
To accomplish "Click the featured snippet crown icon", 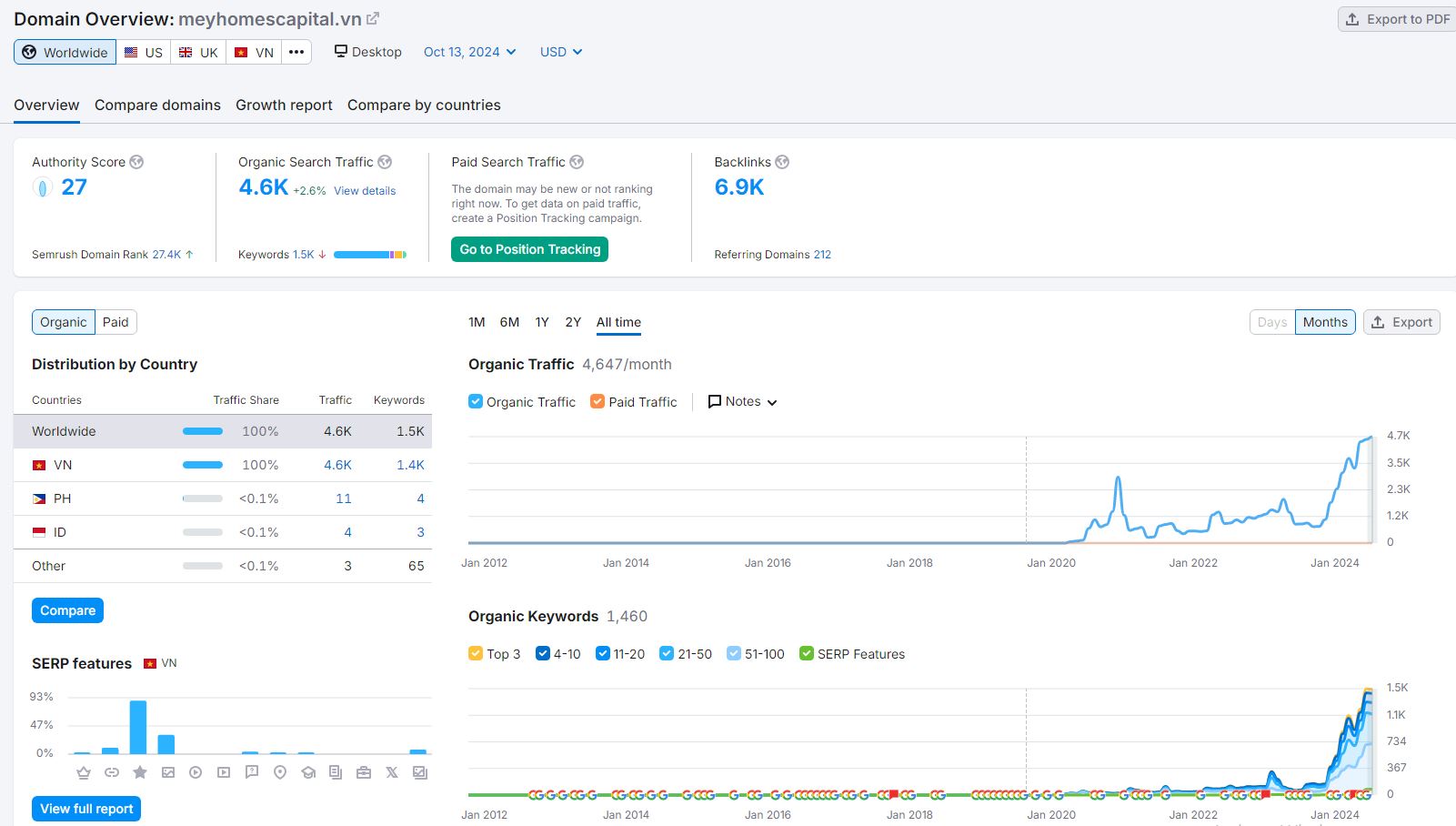I will [84, 772].
